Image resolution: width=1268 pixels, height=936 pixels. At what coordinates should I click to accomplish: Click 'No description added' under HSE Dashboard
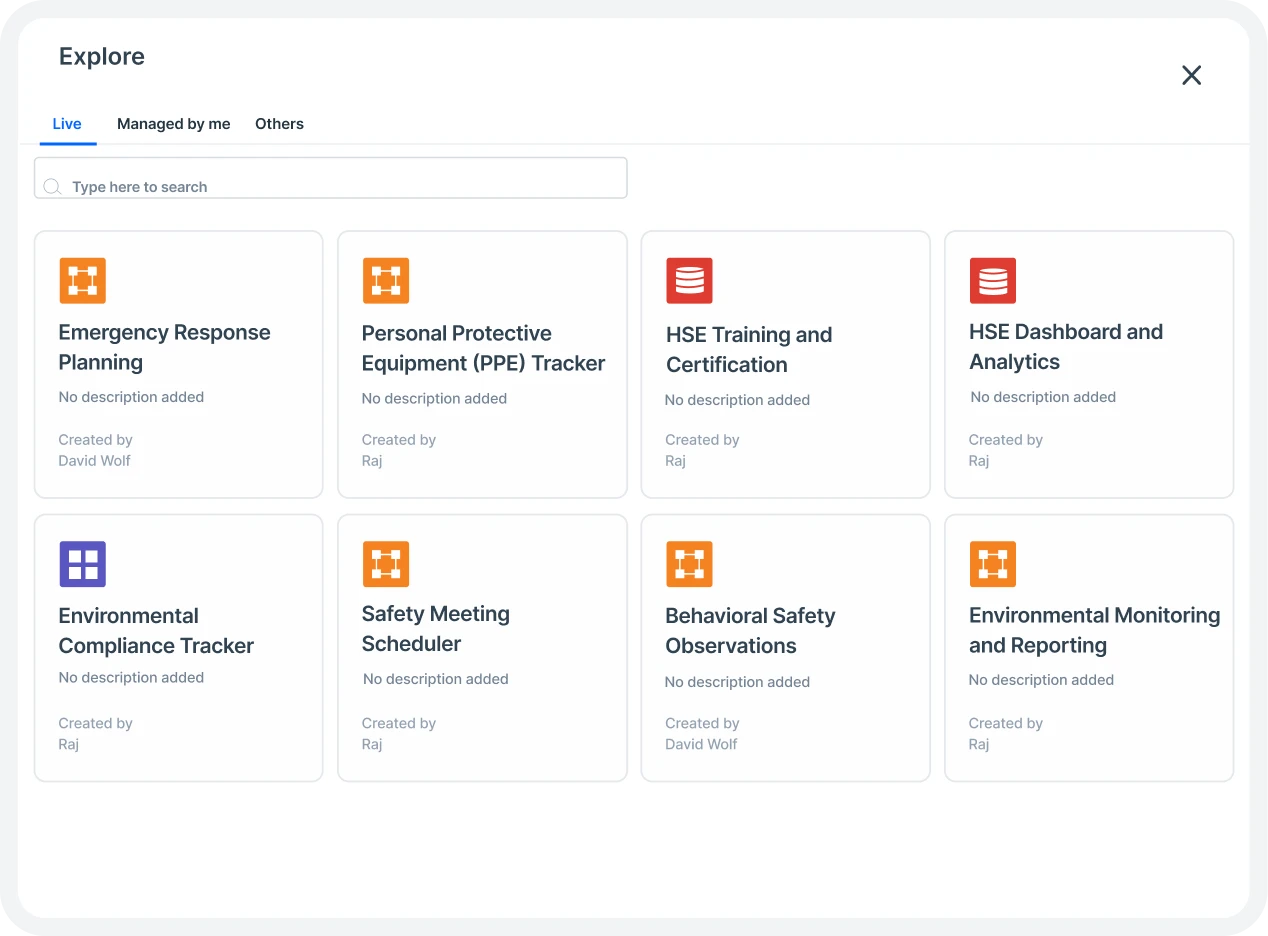(1043, 397)
